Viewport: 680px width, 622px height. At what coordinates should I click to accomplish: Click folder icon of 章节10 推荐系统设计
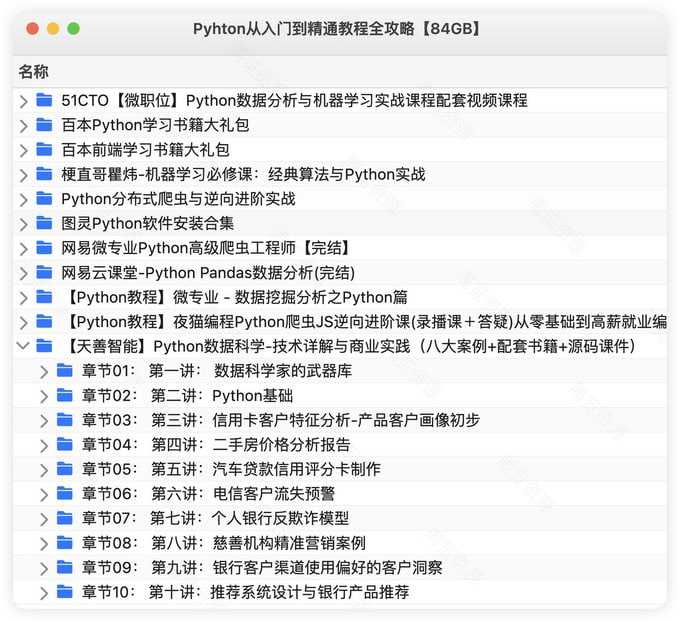[x=65, y=592]
